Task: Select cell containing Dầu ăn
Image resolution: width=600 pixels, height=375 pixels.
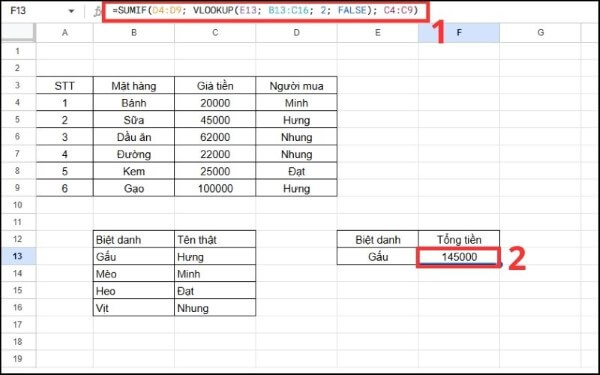Action: pyautogui.click(x=134, y=137)
